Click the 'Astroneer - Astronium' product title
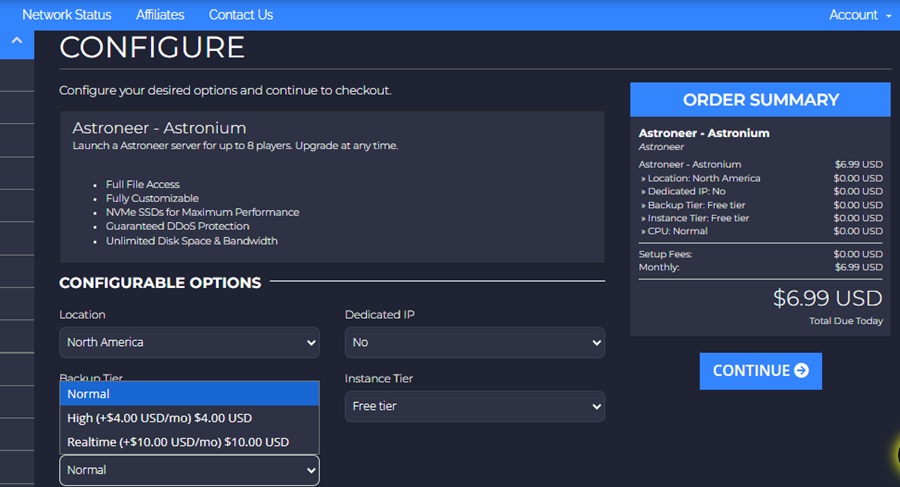This screenshot has width=900, height=487. (159, 127)
